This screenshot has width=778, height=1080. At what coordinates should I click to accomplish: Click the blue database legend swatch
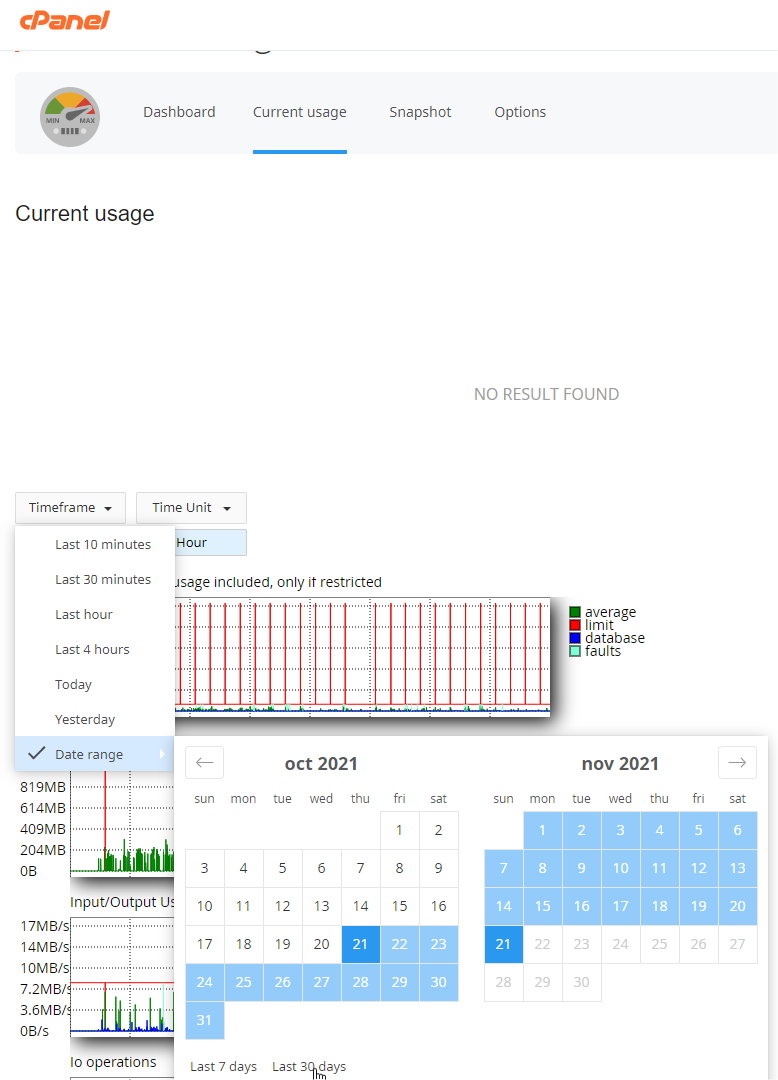click(x=575, y=638)
